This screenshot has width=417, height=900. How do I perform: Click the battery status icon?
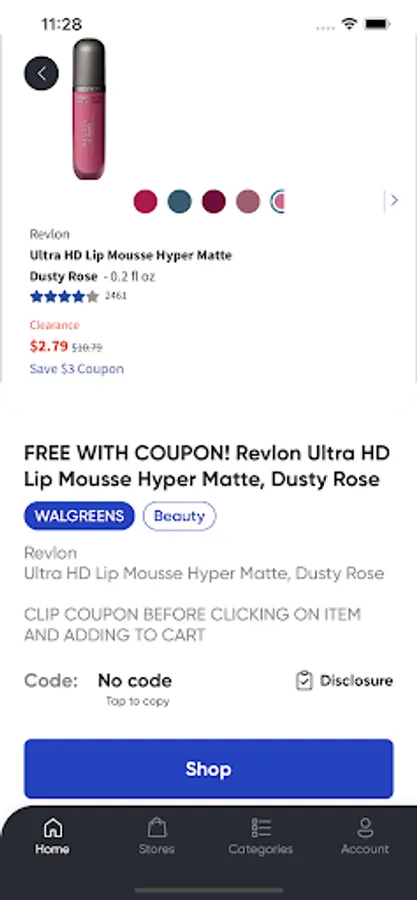[377, 24]
